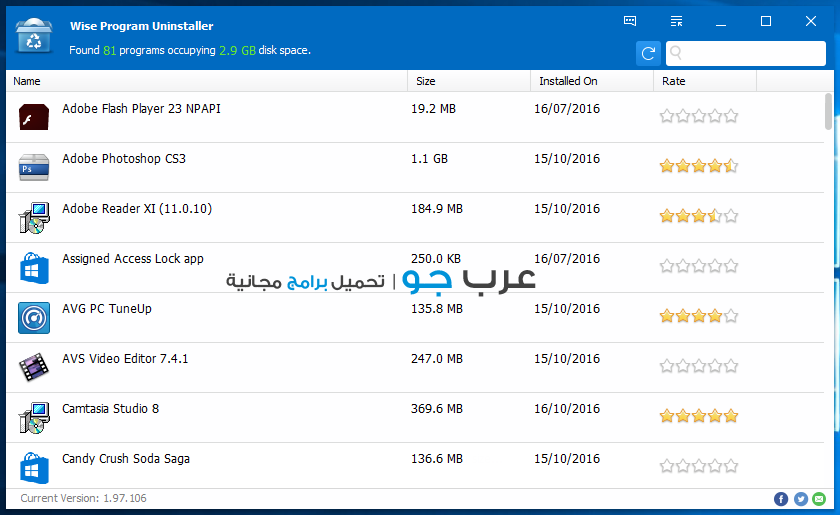
Task: Refresh the installed programs list
Action: [648, 53]
